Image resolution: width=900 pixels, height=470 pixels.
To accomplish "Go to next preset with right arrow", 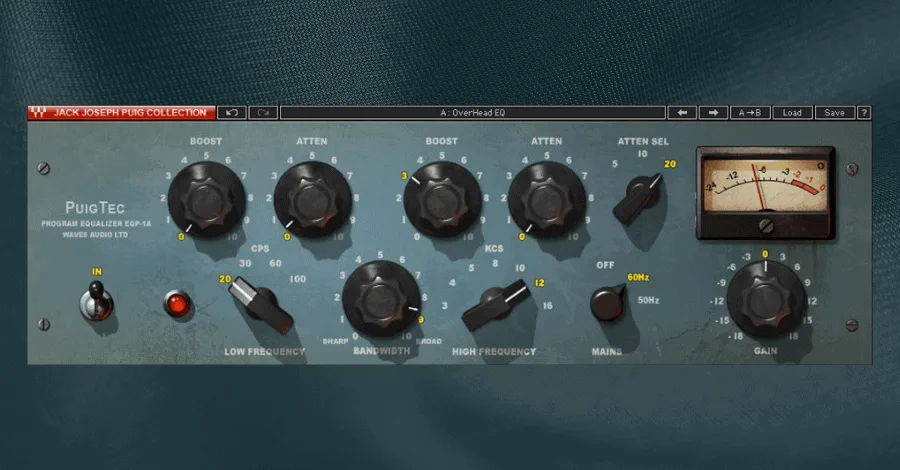I will pos(713,112).
